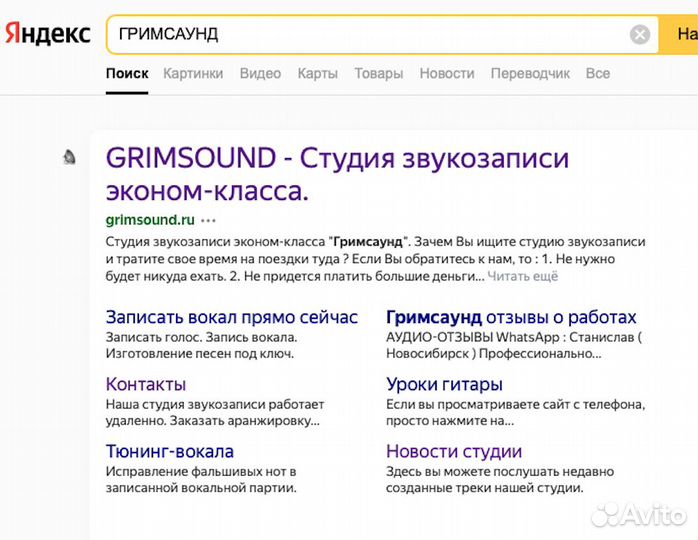Open the three-dot menu next to grimsound.ru
Image resolution: width=698 pixels, height=540 pixels.
[x=208, y=220]
